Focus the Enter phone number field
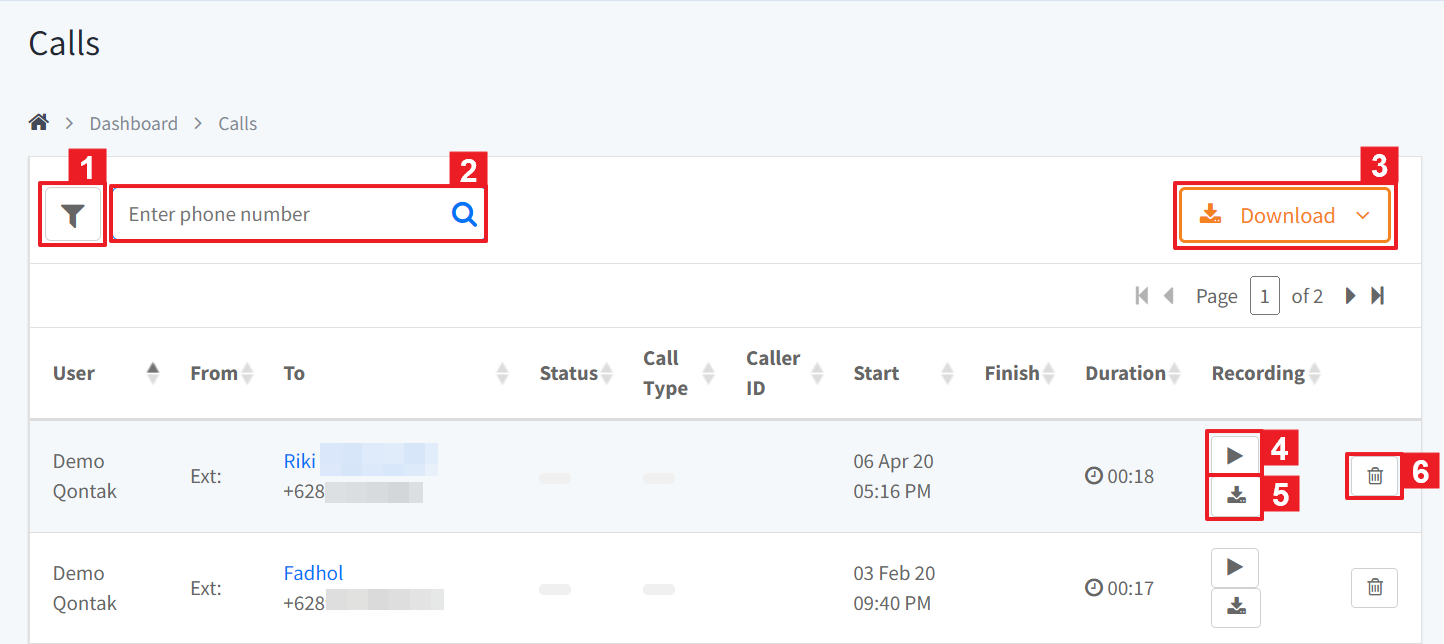Viewport: 1444px width, 644px height. [280, 214]
